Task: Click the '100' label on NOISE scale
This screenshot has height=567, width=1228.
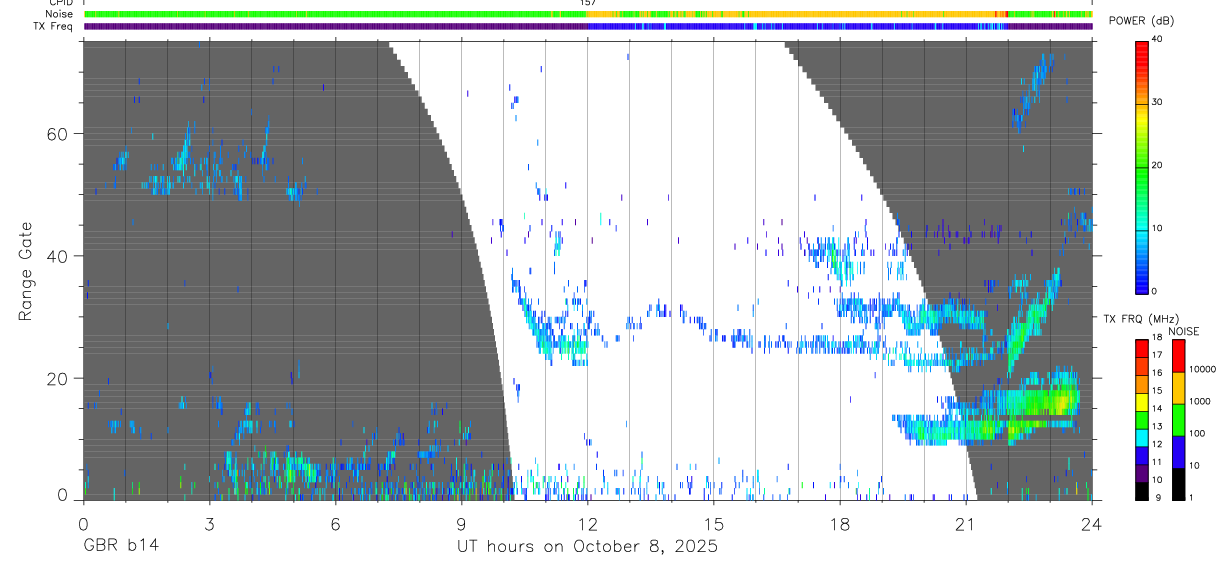Action: (x=1198, y=434)
